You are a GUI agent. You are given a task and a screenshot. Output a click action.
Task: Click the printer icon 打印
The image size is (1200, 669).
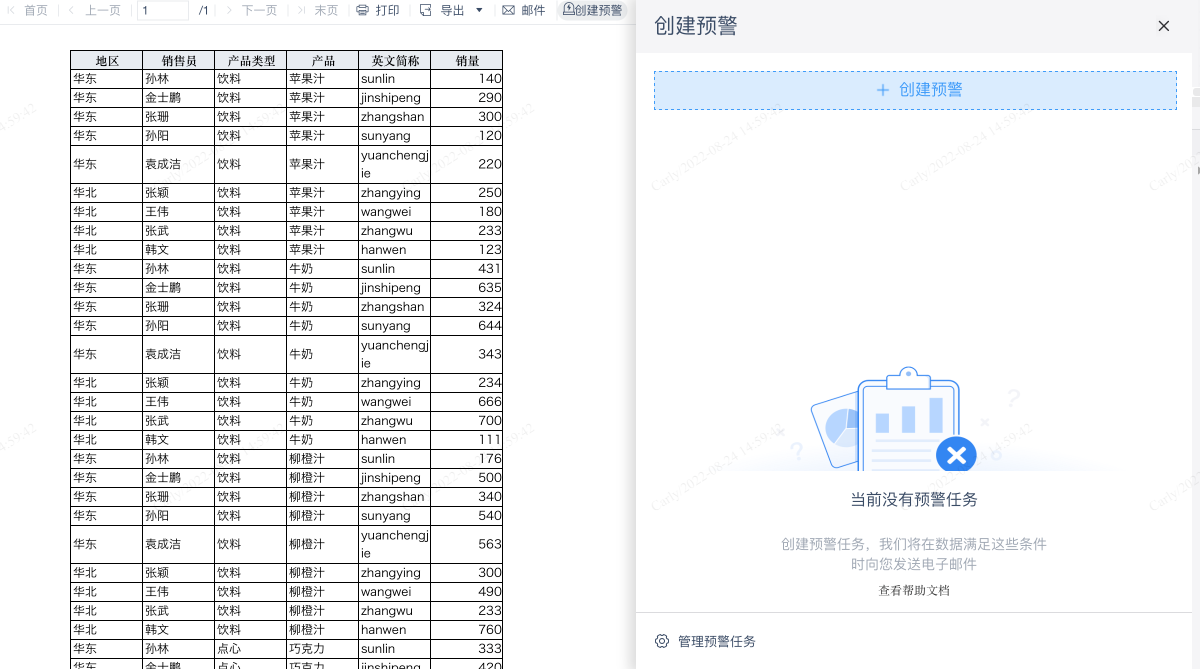[378, 10]
